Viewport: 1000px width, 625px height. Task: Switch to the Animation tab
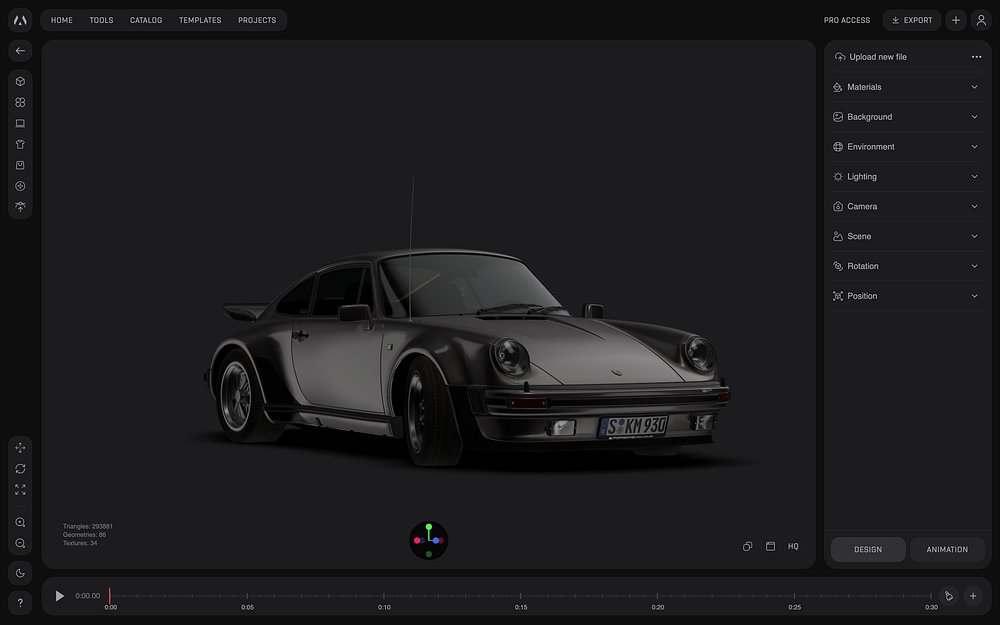point(947,549)
